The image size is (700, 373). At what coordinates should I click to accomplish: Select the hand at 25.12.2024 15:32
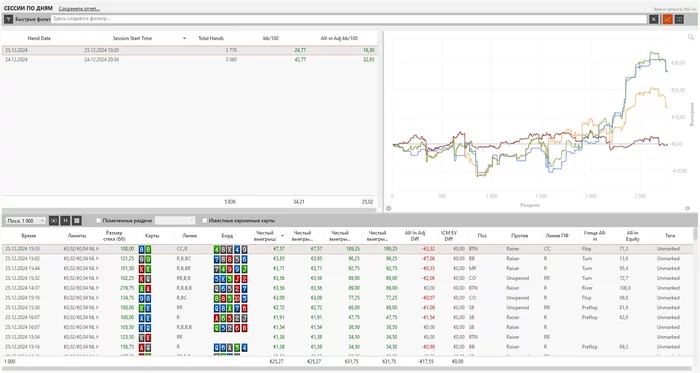[x=347, y=278]
